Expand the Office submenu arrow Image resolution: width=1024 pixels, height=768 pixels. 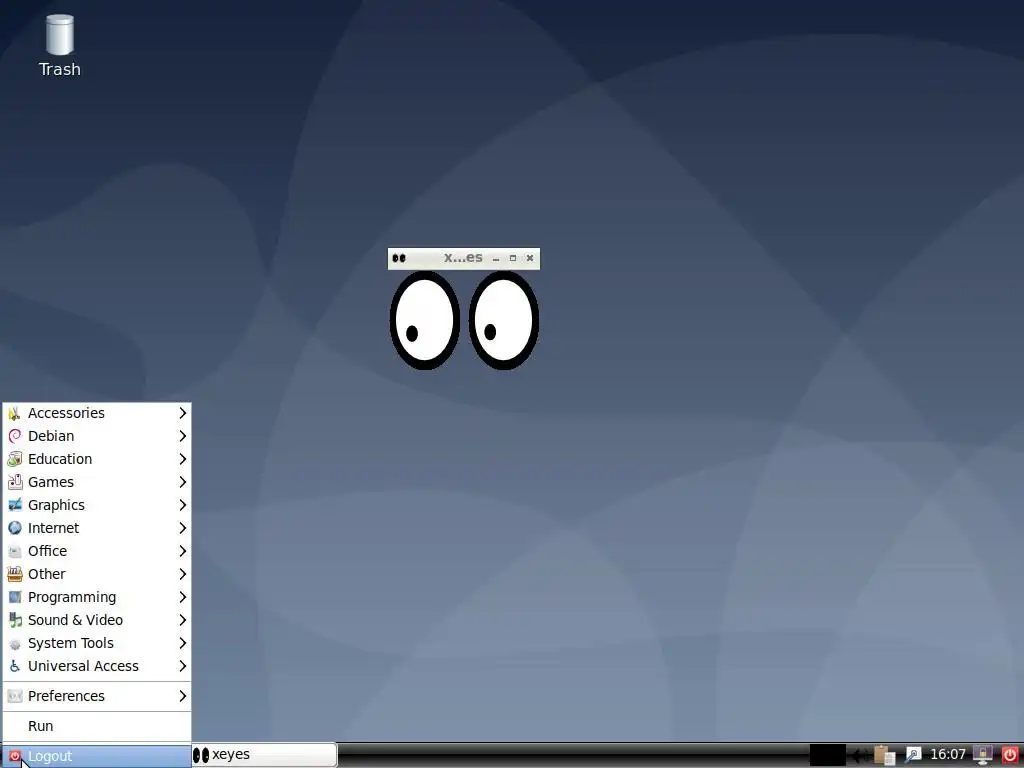[183, 551]
